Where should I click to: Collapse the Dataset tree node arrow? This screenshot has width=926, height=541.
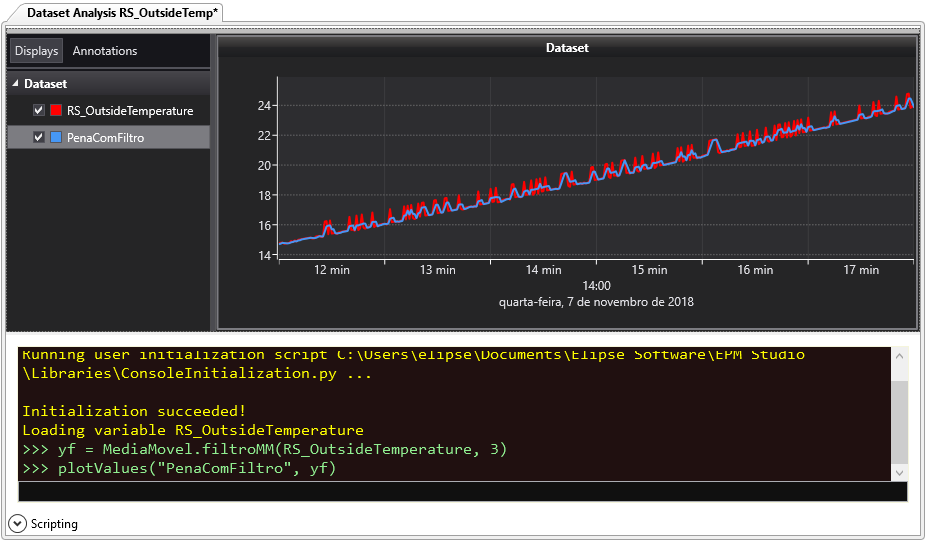point(16,84)
